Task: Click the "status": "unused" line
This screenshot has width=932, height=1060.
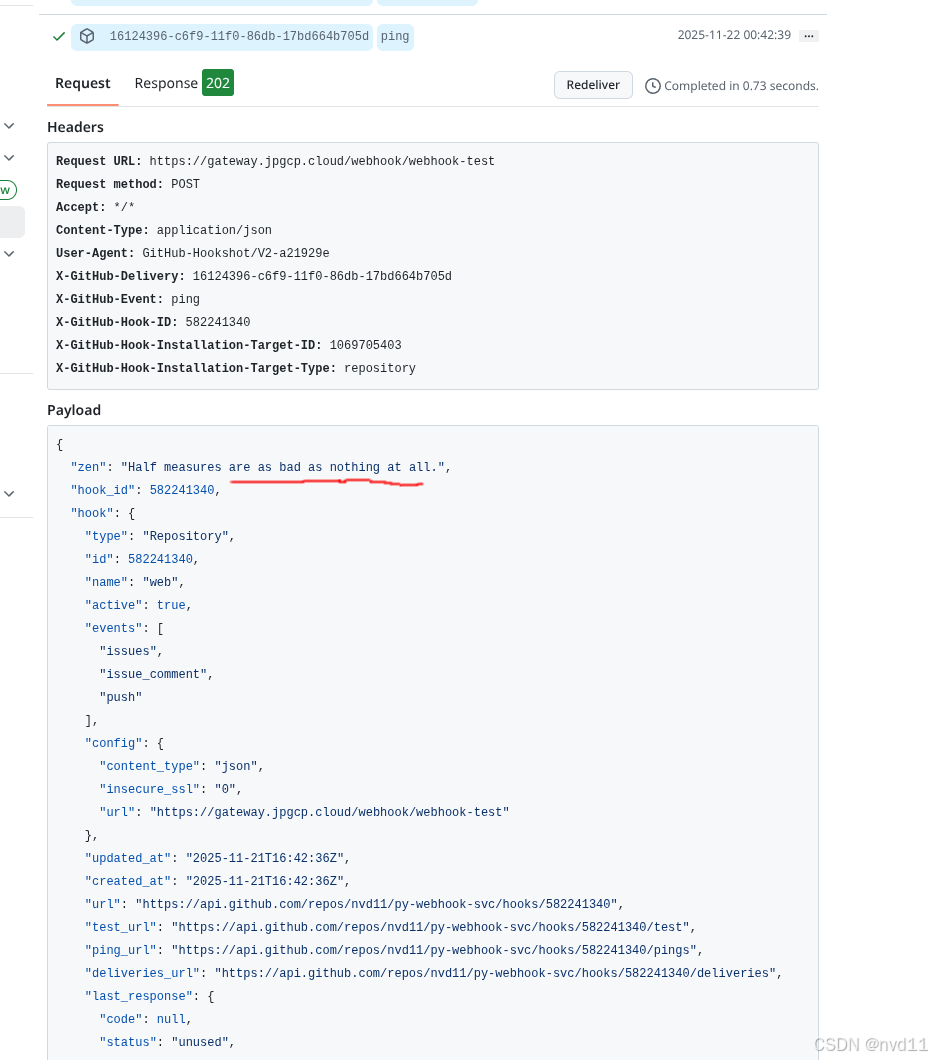Action: click(166, 1042)
